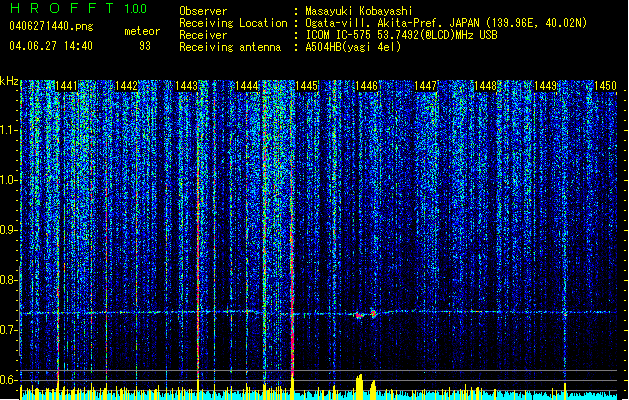This screenshot has height=400, width=629.
Task: Click the Receiving Location label
Action: (x=233, y=23)
